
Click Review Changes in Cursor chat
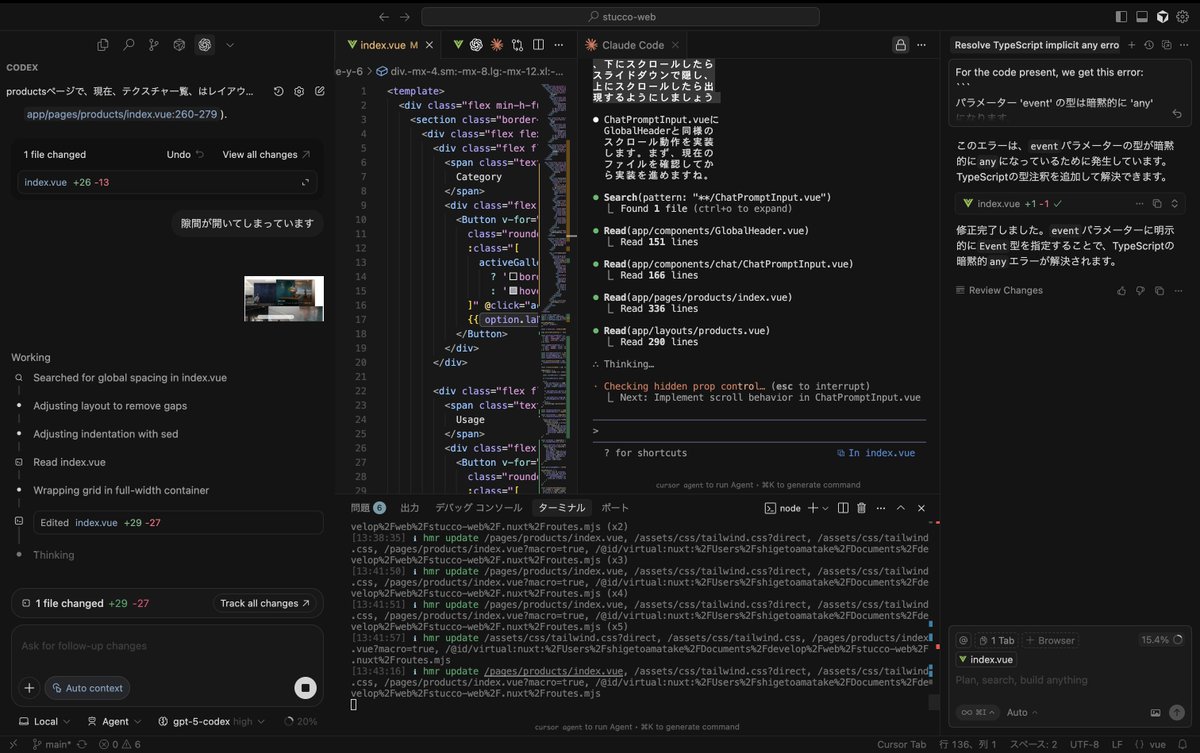(999, 290)
